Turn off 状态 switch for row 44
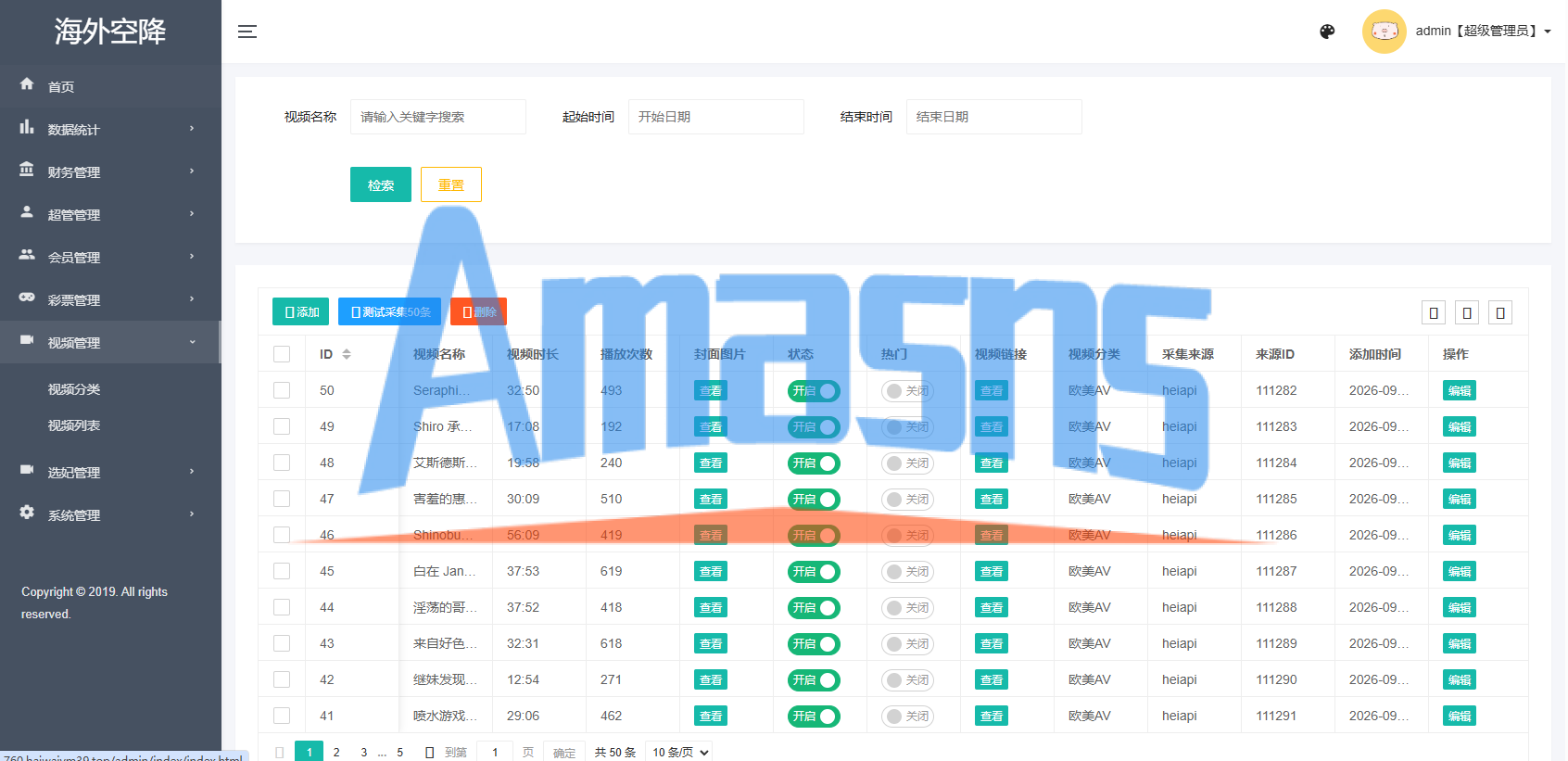Image resolution: width=1568 pixels, height=761 pixels. click(814, 607)
